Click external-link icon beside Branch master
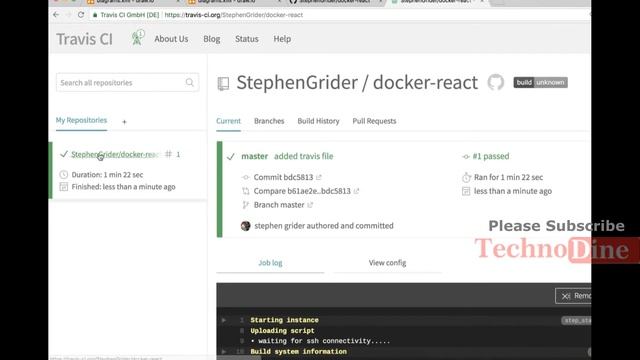The height and width of the screenshot is (360, 640). coord(310,205)
